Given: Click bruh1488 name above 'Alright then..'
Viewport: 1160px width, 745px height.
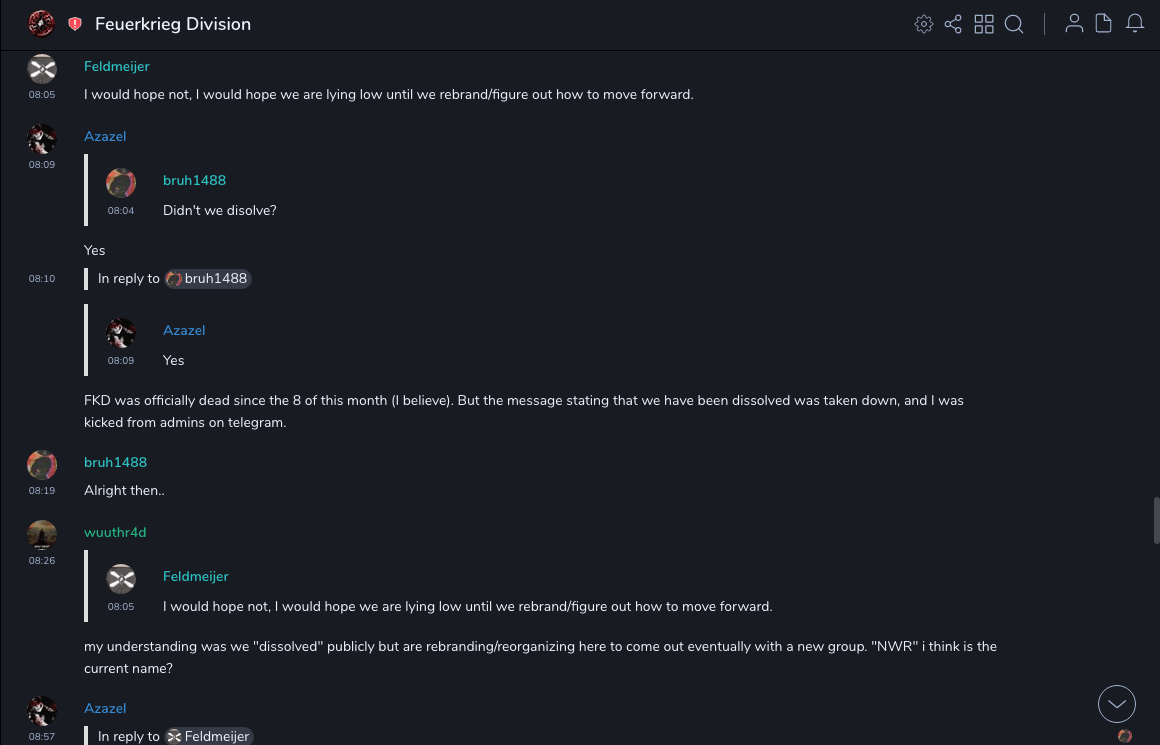Looking at the screenshot, I should pos(115,462).
